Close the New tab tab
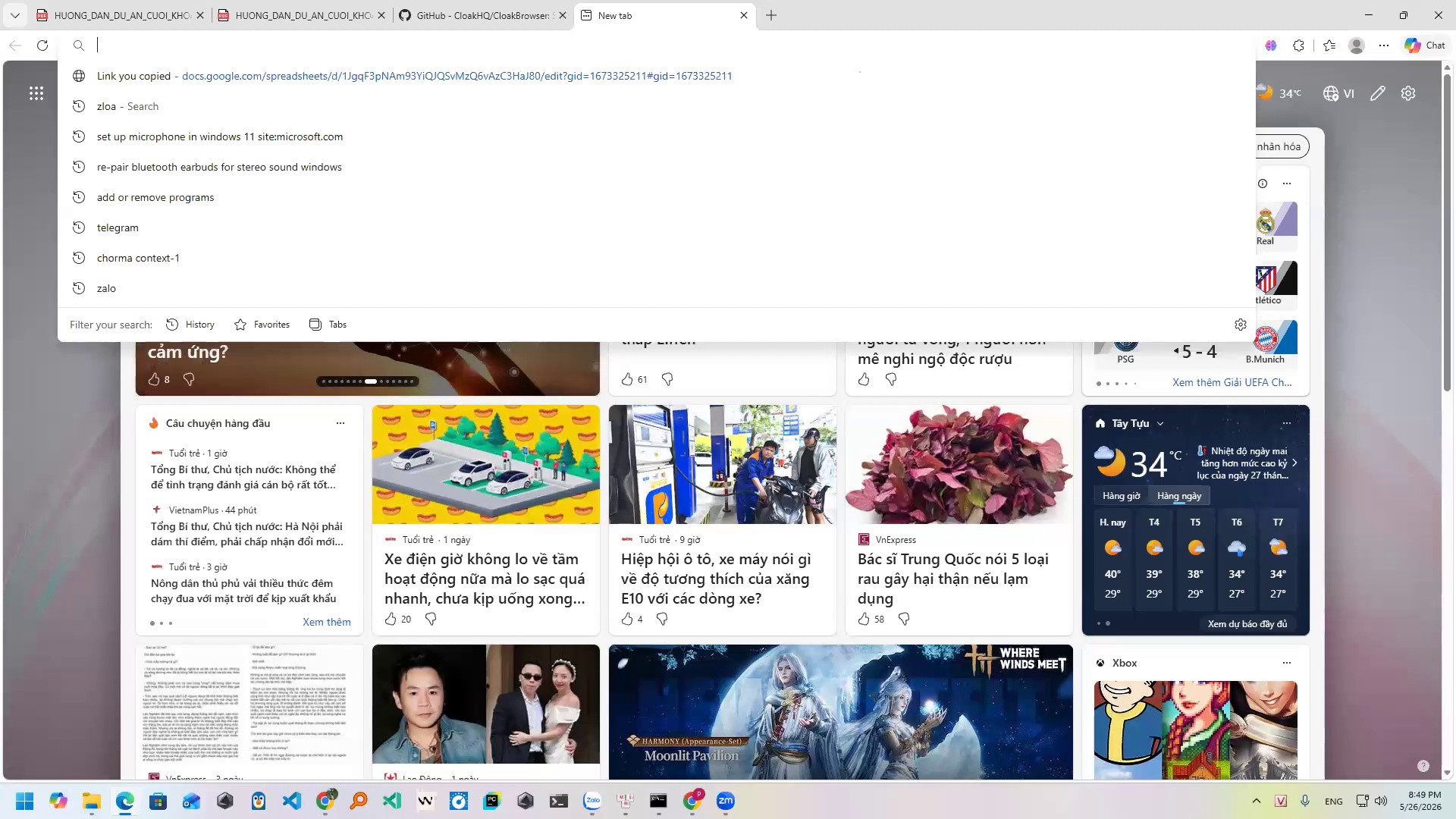The height and width of the screenshot is (819, 1456). (744, 15)
